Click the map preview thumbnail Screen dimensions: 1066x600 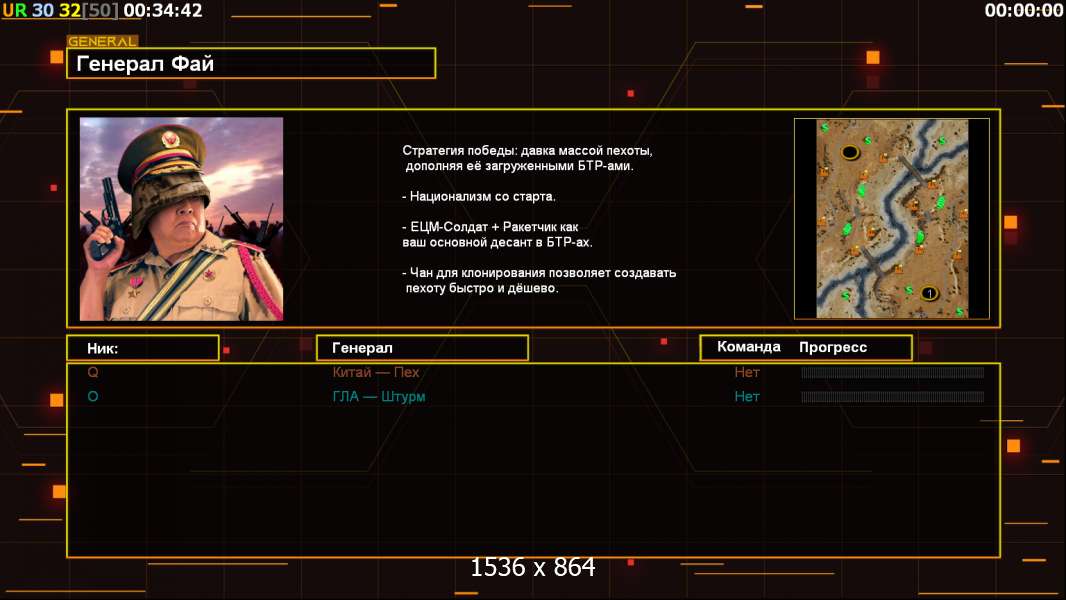click(x=892, y=219)
